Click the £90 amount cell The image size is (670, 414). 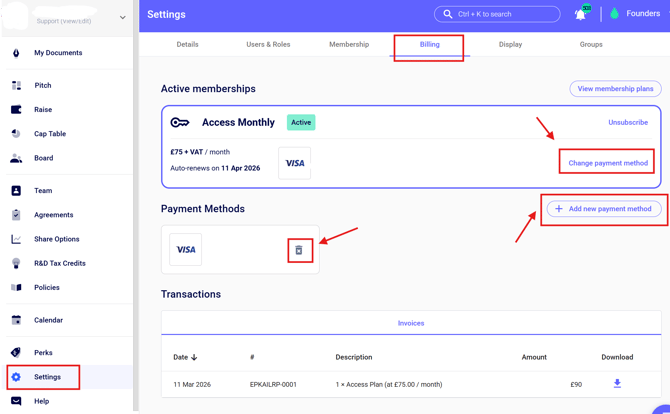[576, 385]
